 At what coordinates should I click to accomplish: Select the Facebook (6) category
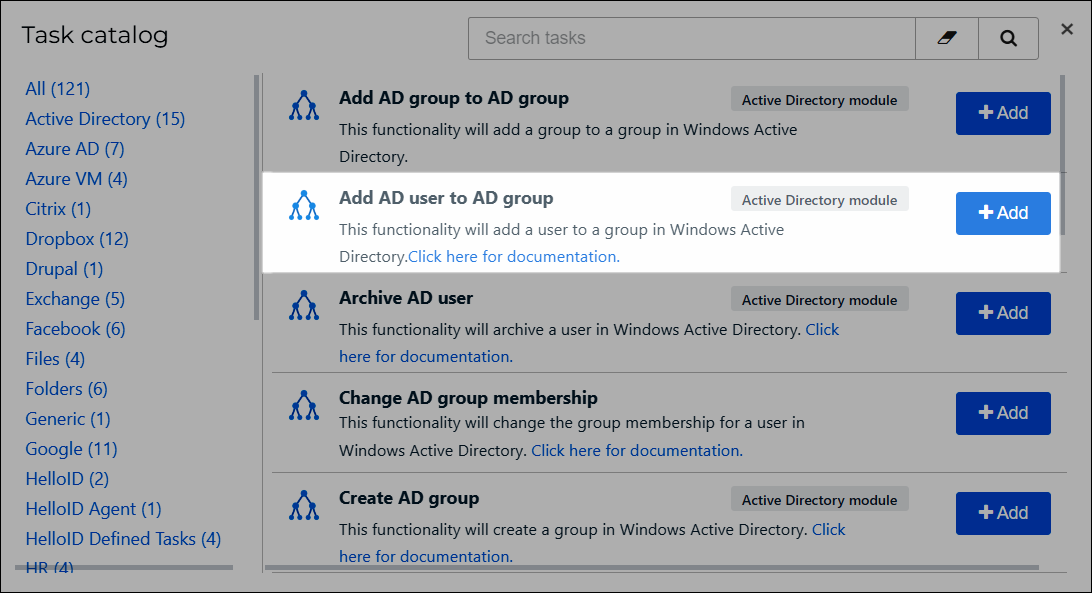(x=76, y=329)
